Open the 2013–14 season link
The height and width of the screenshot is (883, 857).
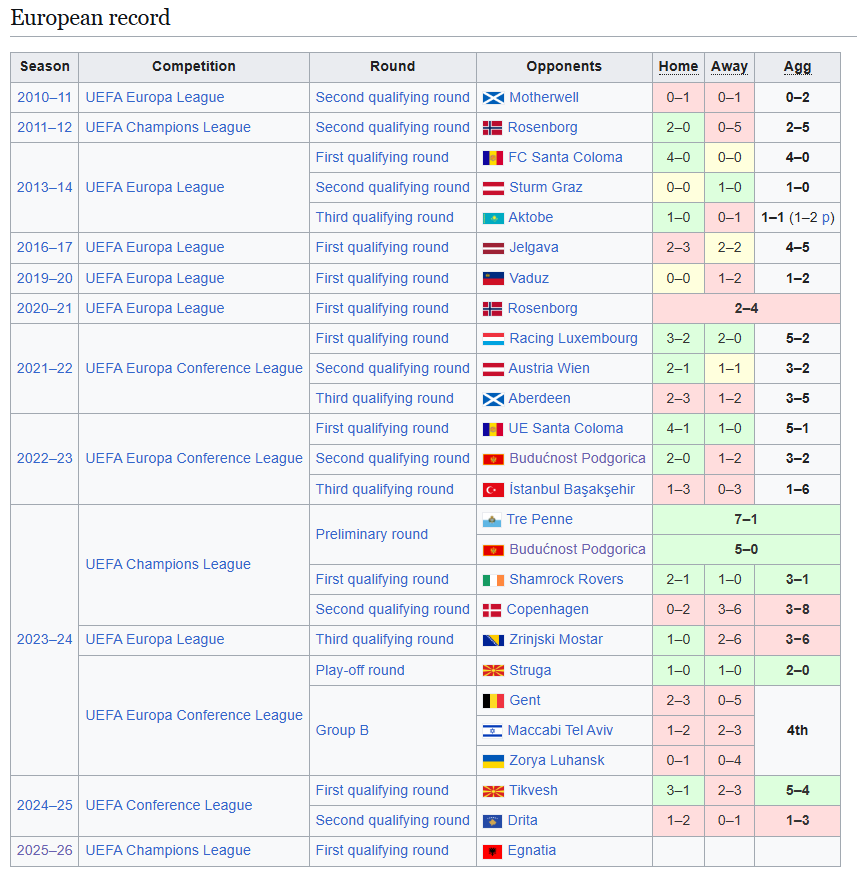pyautogui.click(x=44, y=188)
